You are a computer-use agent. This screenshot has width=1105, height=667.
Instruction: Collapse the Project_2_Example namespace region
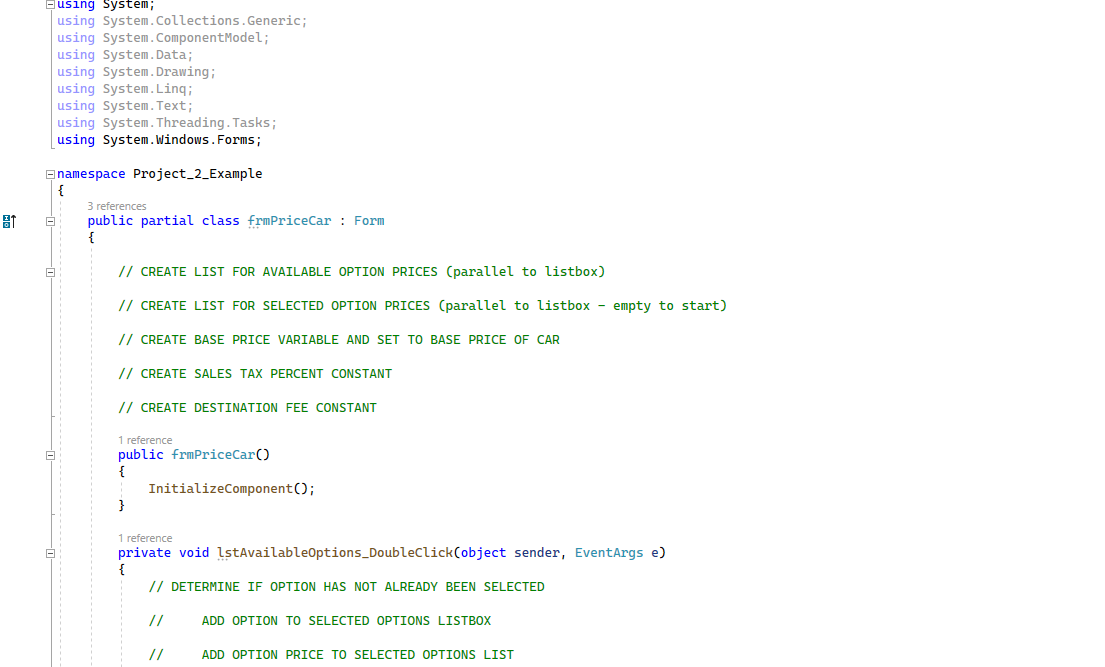tap(48, 173)
